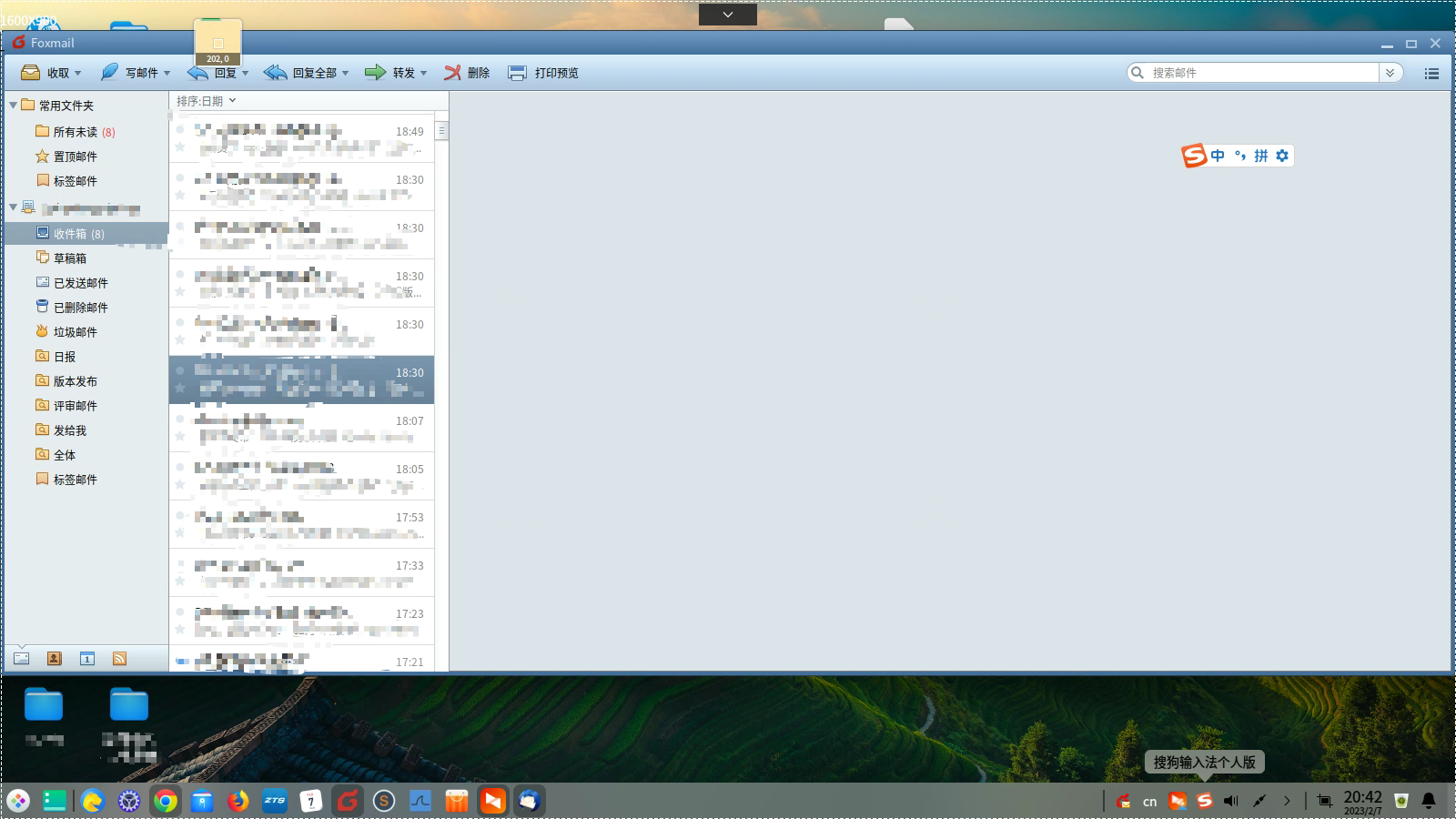This screenshot has width=1456, height=819.
Task: Select the 全体 folder
Action: (x=56, y=455)
